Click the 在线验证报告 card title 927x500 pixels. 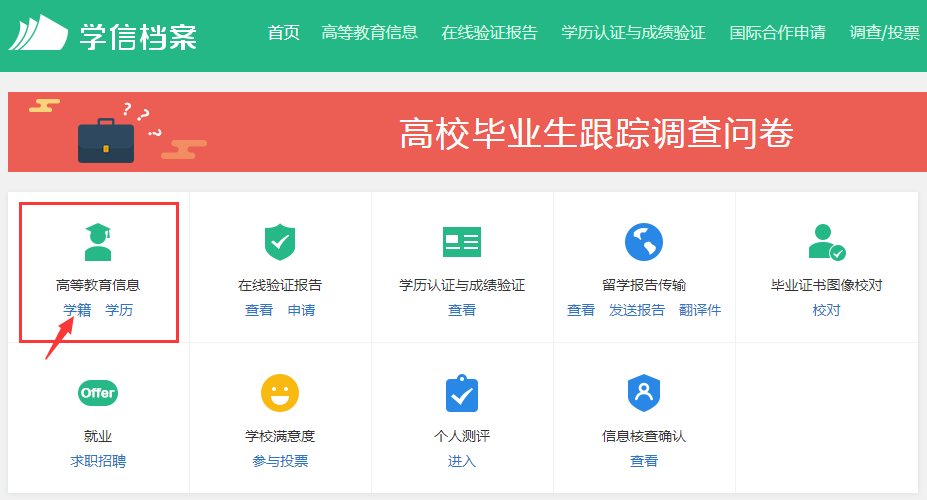pyautogui.click(x=280, y=285)
